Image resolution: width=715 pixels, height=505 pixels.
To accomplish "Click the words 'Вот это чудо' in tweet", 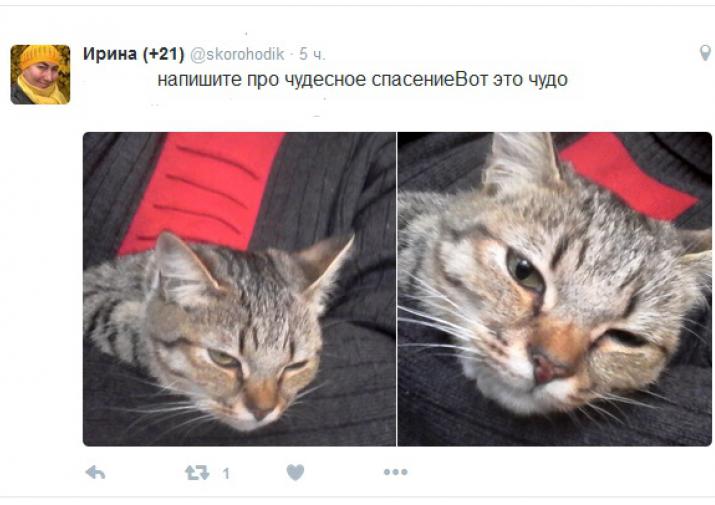I will point(512,79).
